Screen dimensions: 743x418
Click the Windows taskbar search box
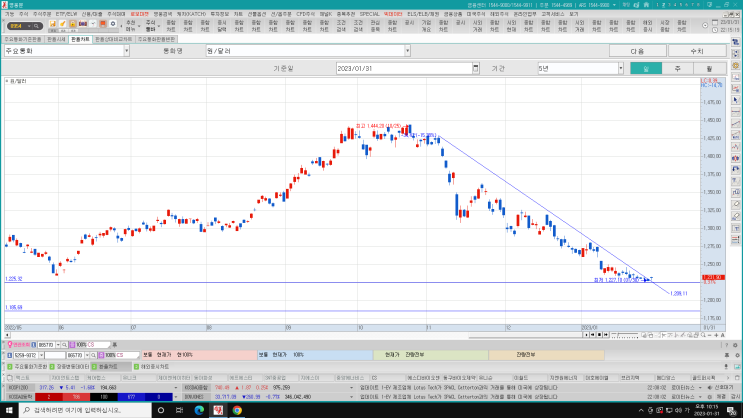(x=85, y=410)
